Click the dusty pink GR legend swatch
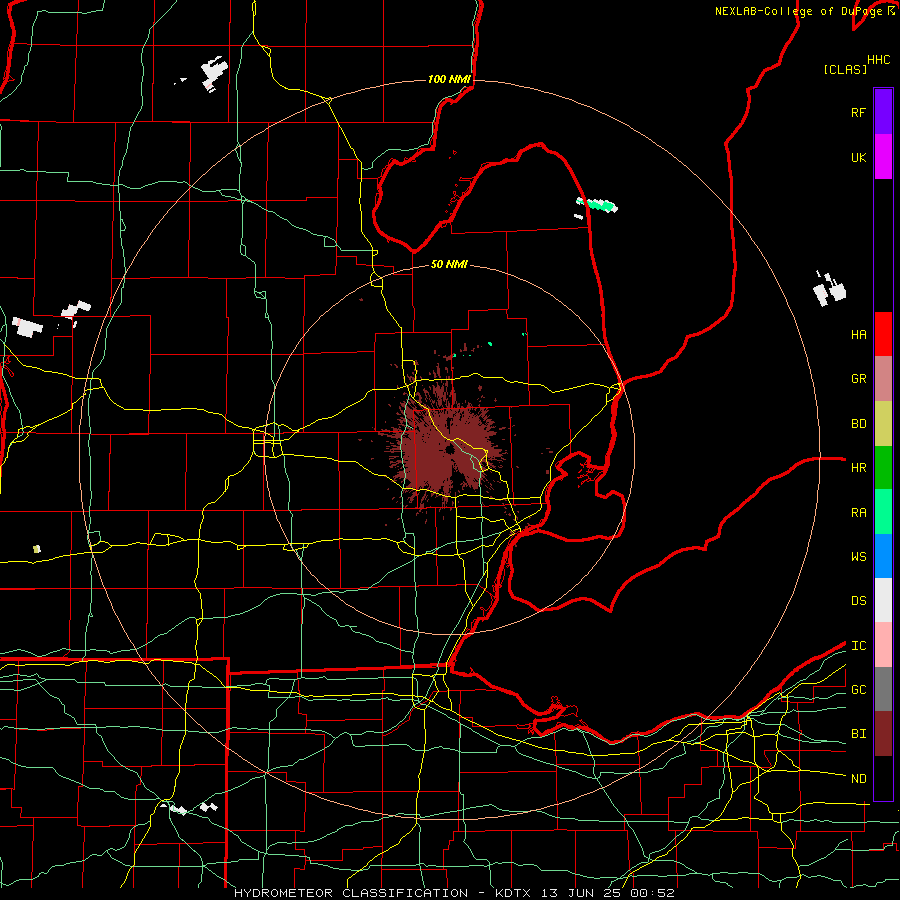The image size is (900, 900). (883, 379)
